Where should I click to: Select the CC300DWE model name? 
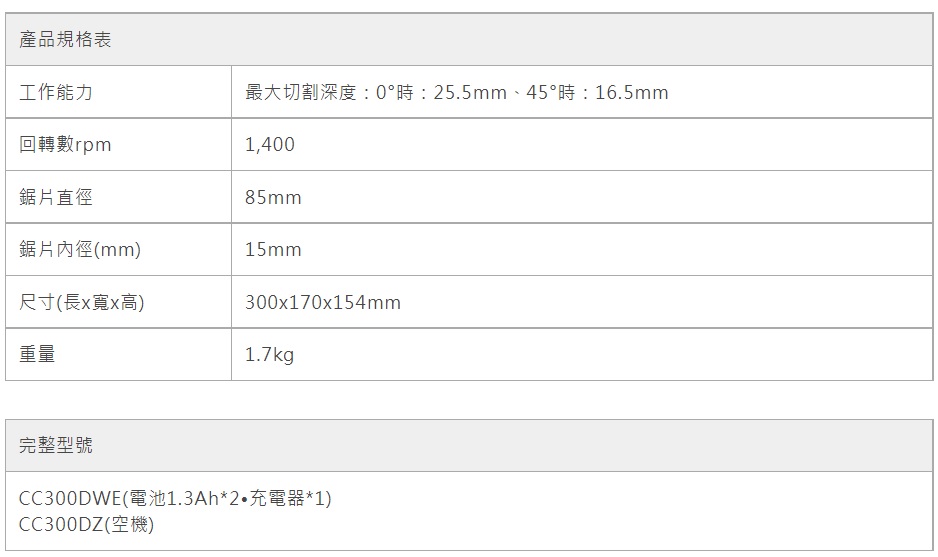[x=68, y=498]
